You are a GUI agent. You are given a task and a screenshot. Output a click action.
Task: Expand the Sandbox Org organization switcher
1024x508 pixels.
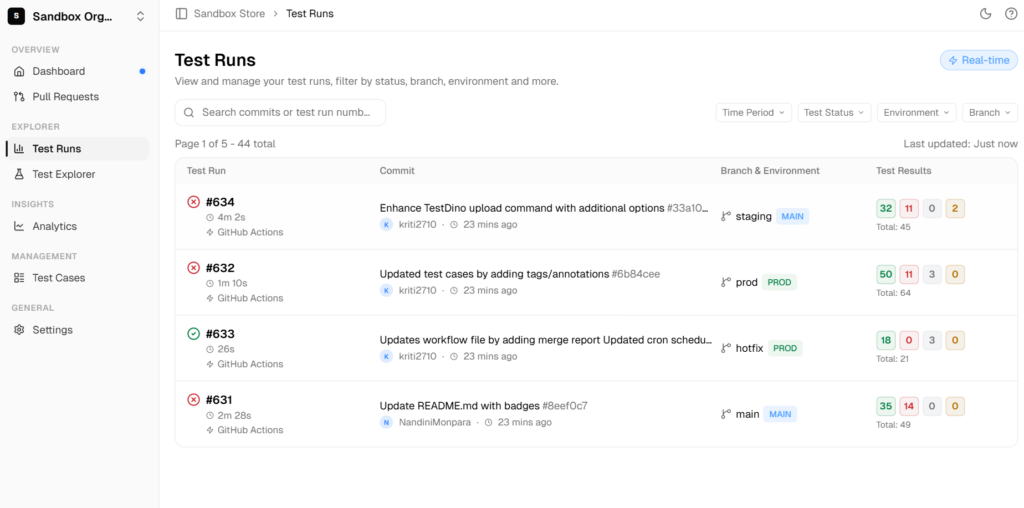(x=140, y=16)
